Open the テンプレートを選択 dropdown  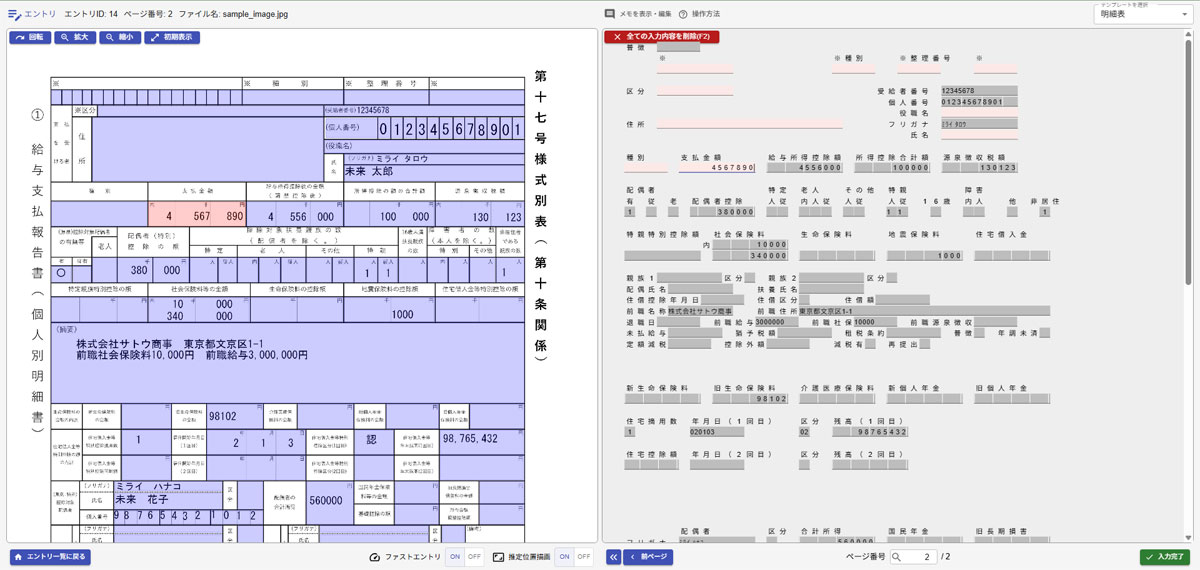point(1143,13)
